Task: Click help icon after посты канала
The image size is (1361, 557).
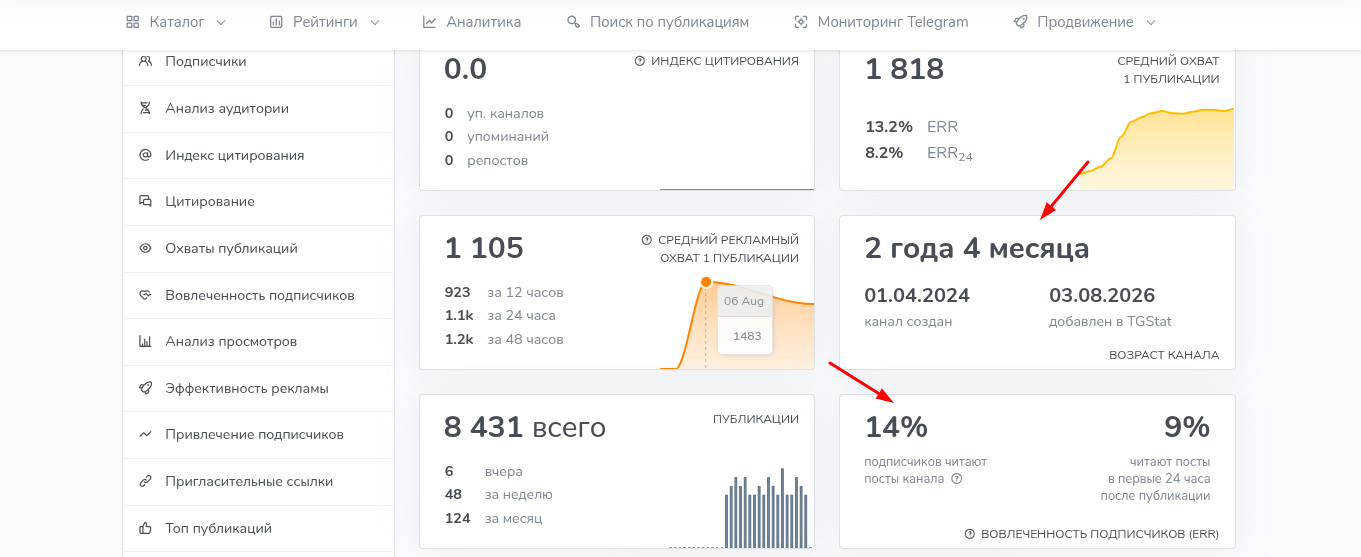Action: [957, 478]
